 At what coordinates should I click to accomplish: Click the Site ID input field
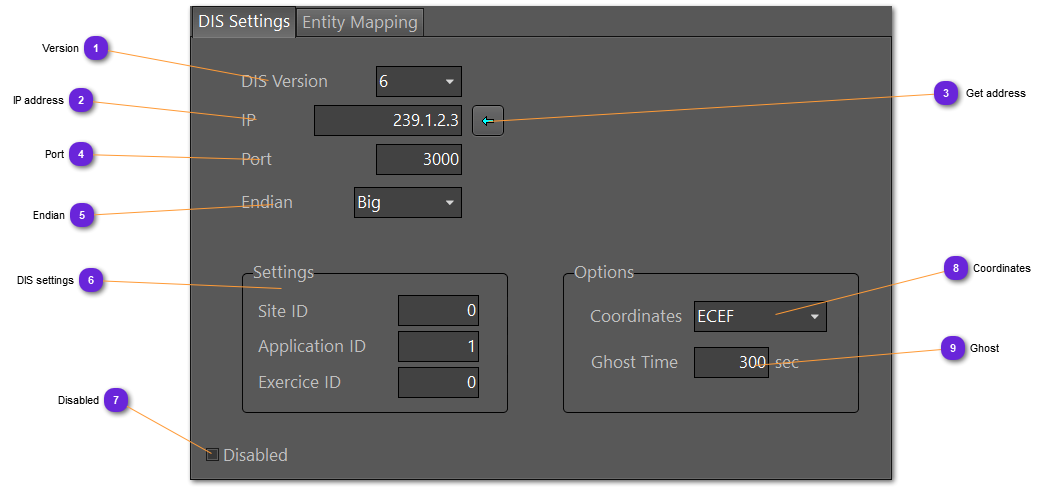[x=438, y=311]
